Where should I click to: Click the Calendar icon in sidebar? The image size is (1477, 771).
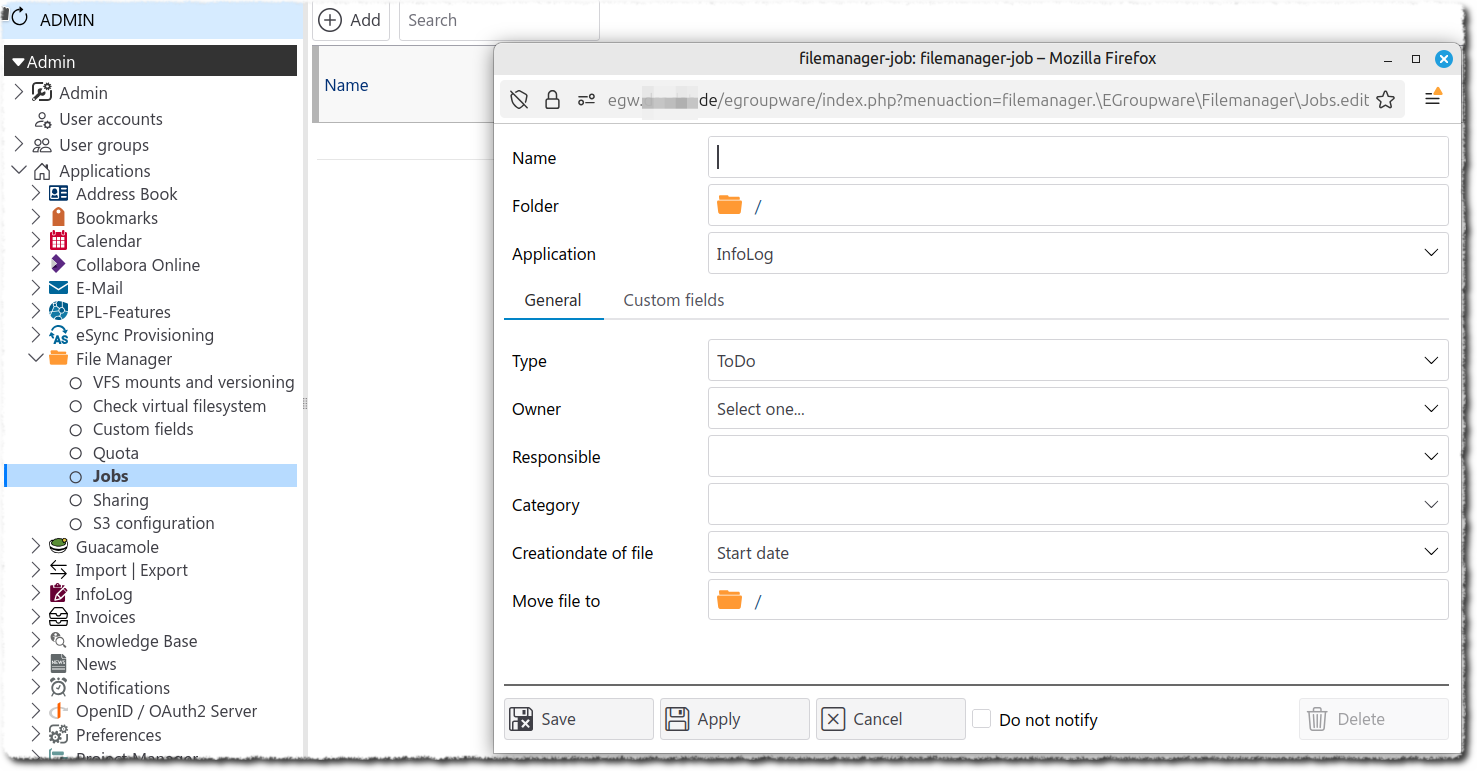point(58,241)
